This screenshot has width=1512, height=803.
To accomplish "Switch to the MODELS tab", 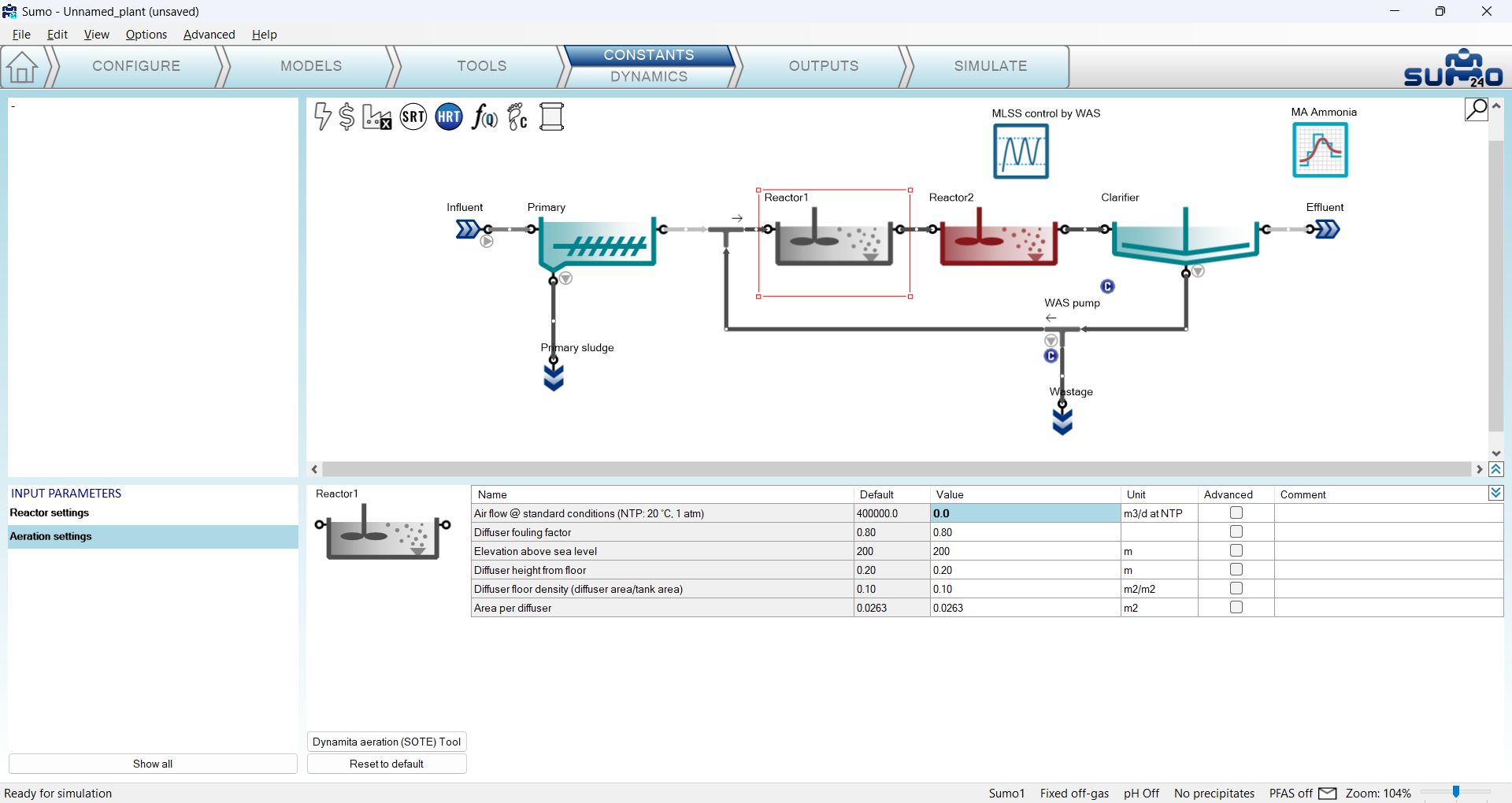I will [x=311, y=66].
